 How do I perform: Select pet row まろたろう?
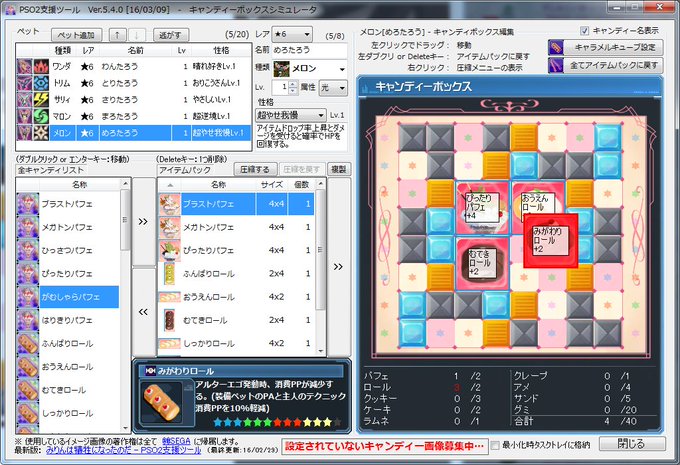pos(134,116)
